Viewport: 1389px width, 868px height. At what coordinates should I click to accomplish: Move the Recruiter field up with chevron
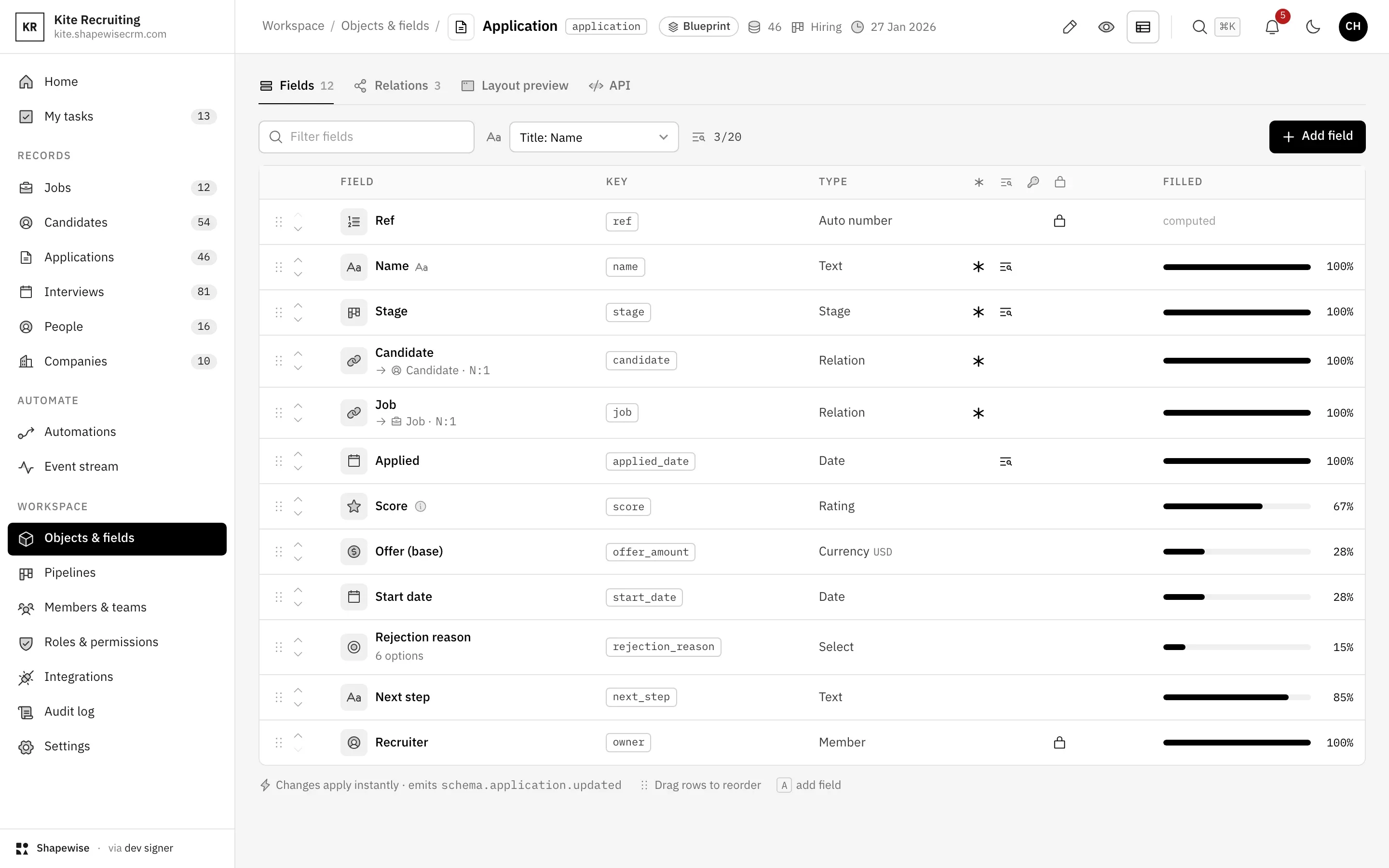tap(298, 736)
